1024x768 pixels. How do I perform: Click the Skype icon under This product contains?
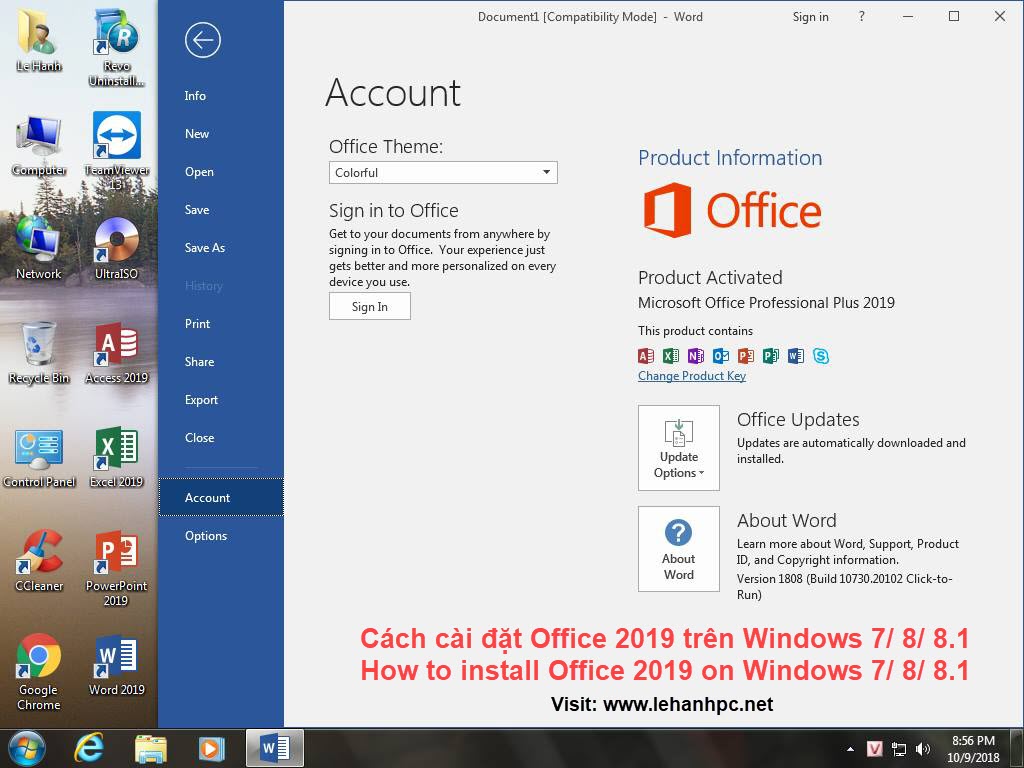click(821, 355)
